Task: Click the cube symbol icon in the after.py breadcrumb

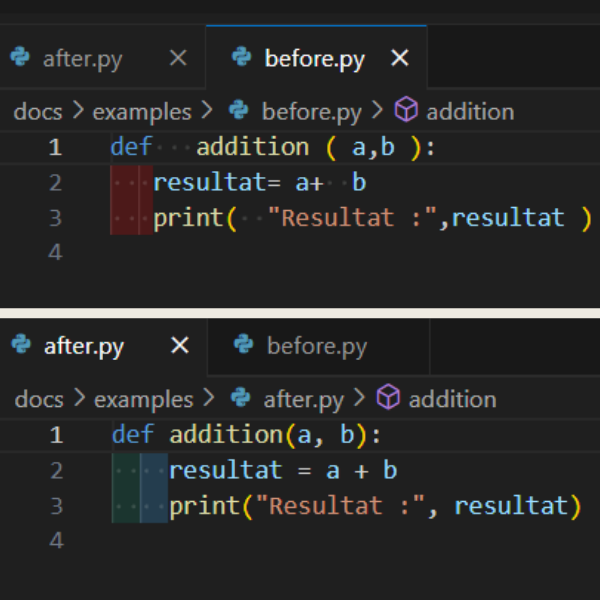Action: (388, 398)
